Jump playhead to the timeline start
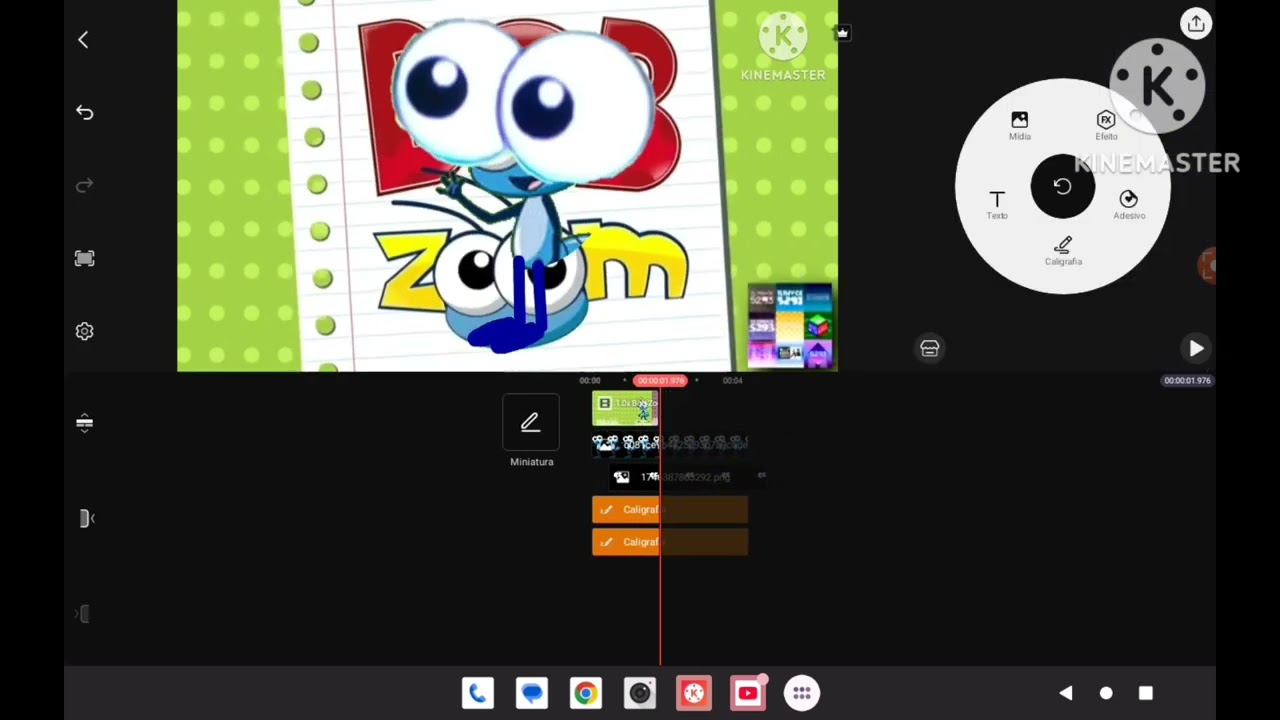1280x720 pixels. pos(86,518)
